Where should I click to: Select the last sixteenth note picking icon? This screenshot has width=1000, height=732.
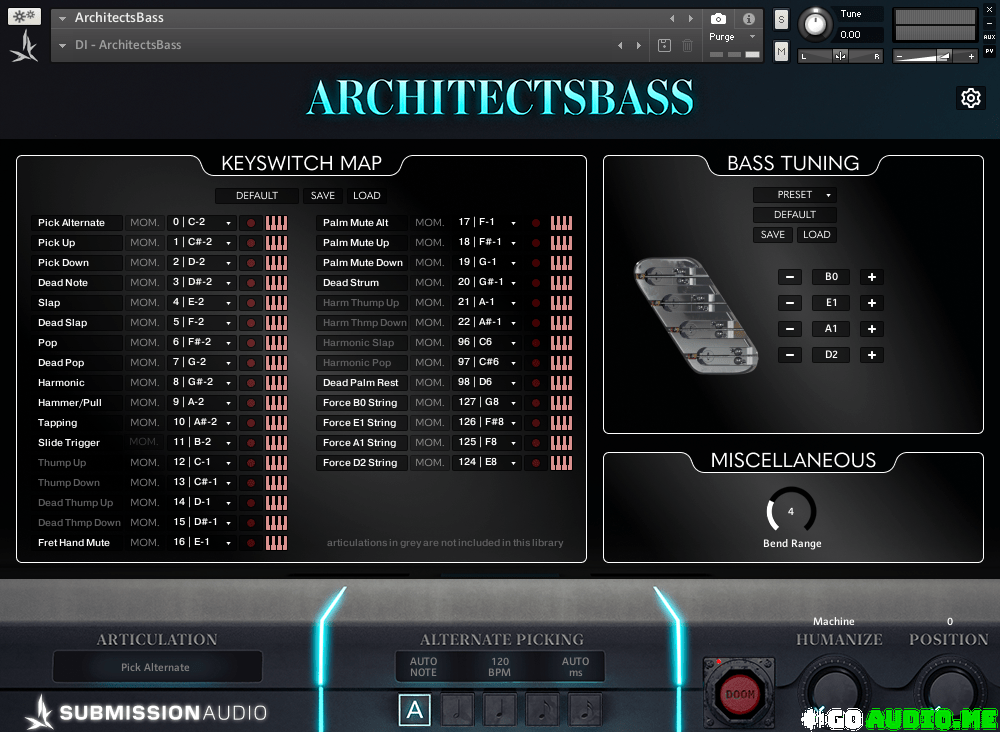(x=585, y=709)
